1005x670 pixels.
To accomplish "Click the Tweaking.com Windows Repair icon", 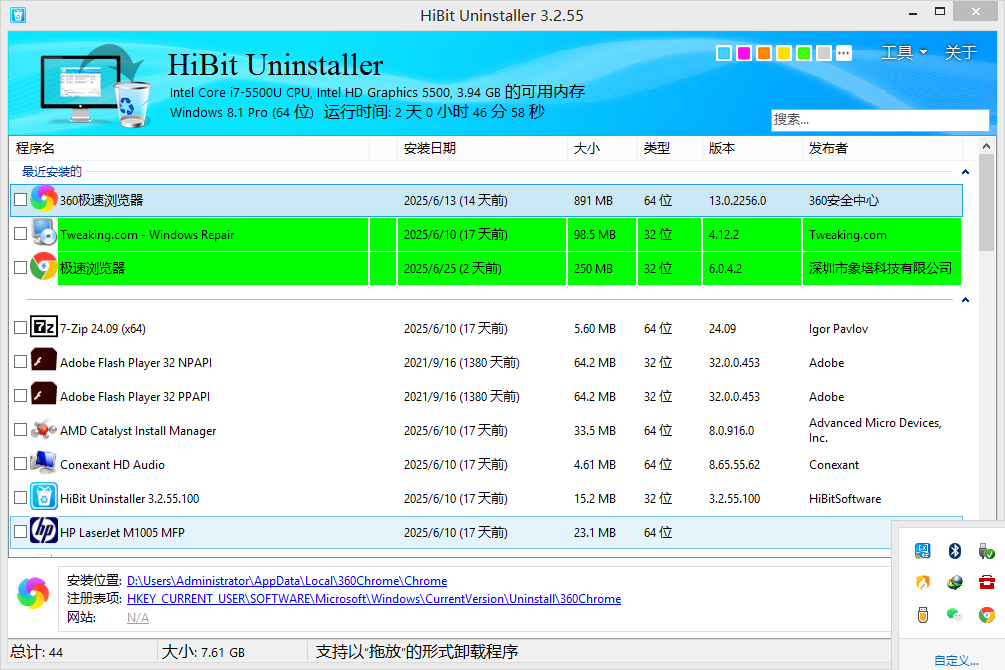I will tap(44, 234).
